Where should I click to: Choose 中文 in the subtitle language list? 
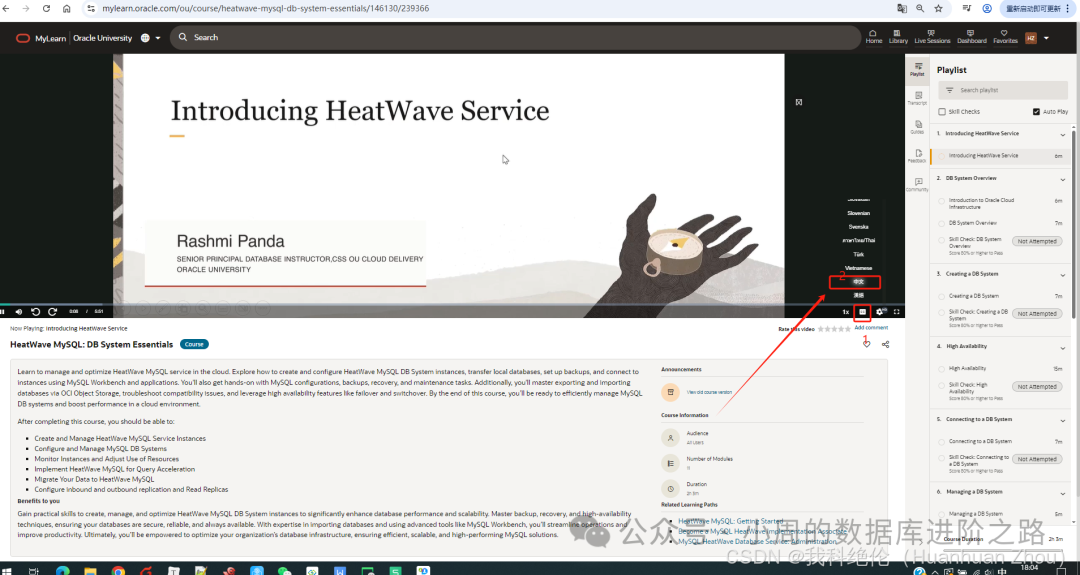pyautogui.click(x=858, y=282)
